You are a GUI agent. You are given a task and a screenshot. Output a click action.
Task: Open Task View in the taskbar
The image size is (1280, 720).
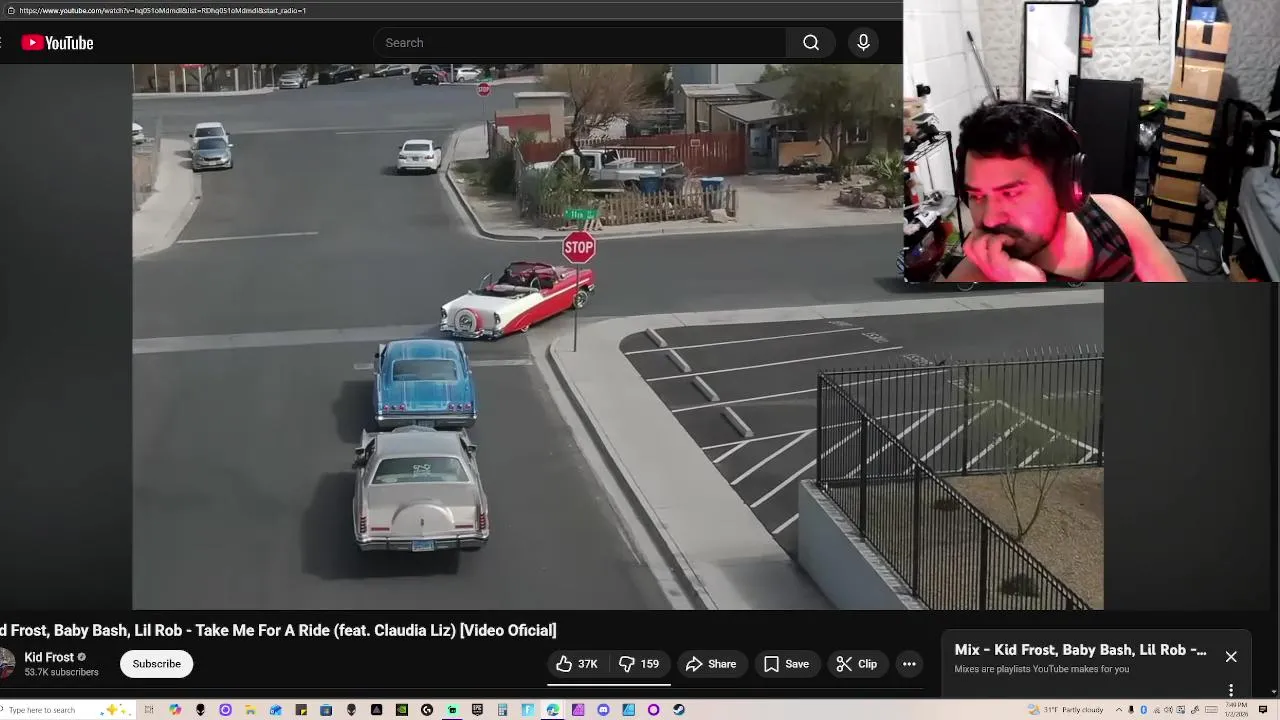[x=149, y=710]
